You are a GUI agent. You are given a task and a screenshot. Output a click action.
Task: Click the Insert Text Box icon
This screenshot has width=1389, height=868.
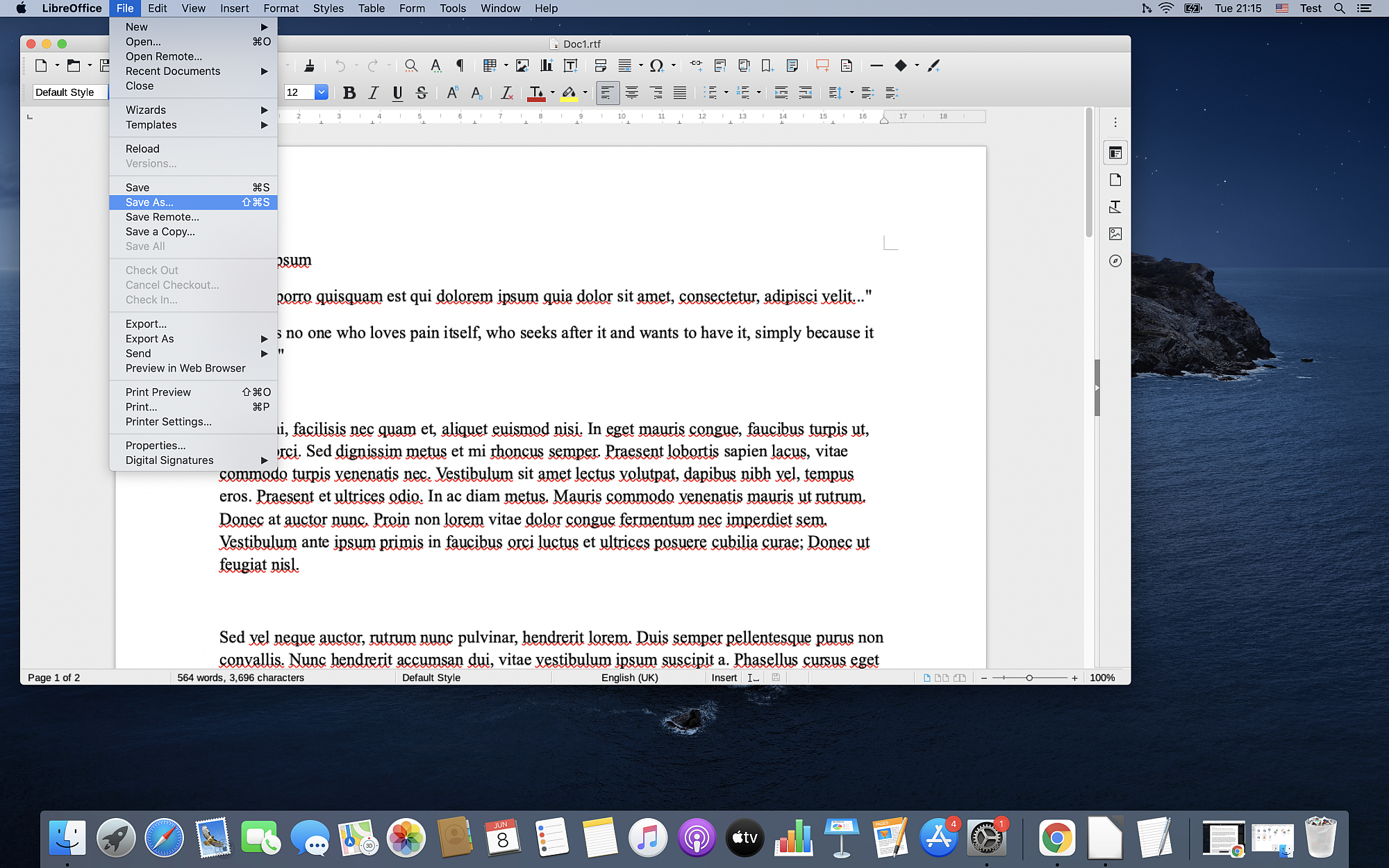(570, 66)
